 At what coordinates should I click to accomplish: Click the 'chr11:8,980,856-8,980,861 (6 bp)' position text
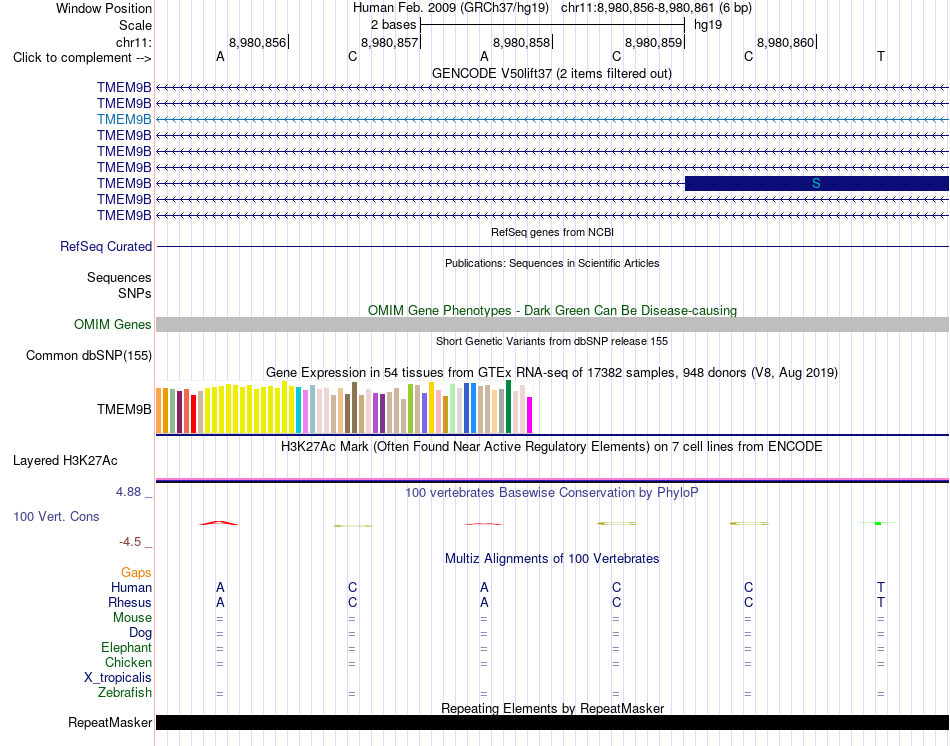click(656, 8)
